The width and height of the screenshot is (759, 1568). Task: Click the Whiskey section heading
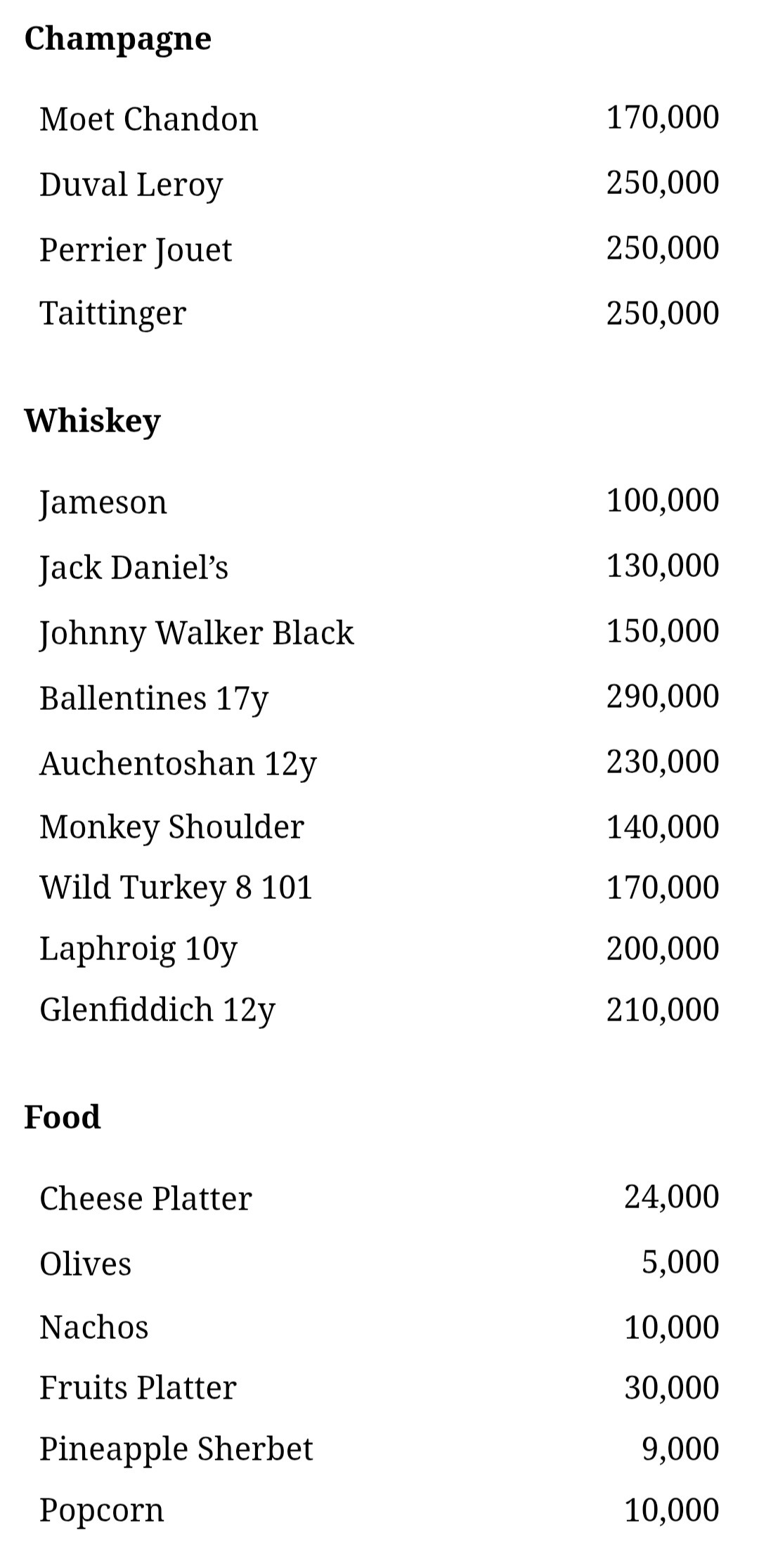point(93,421)
